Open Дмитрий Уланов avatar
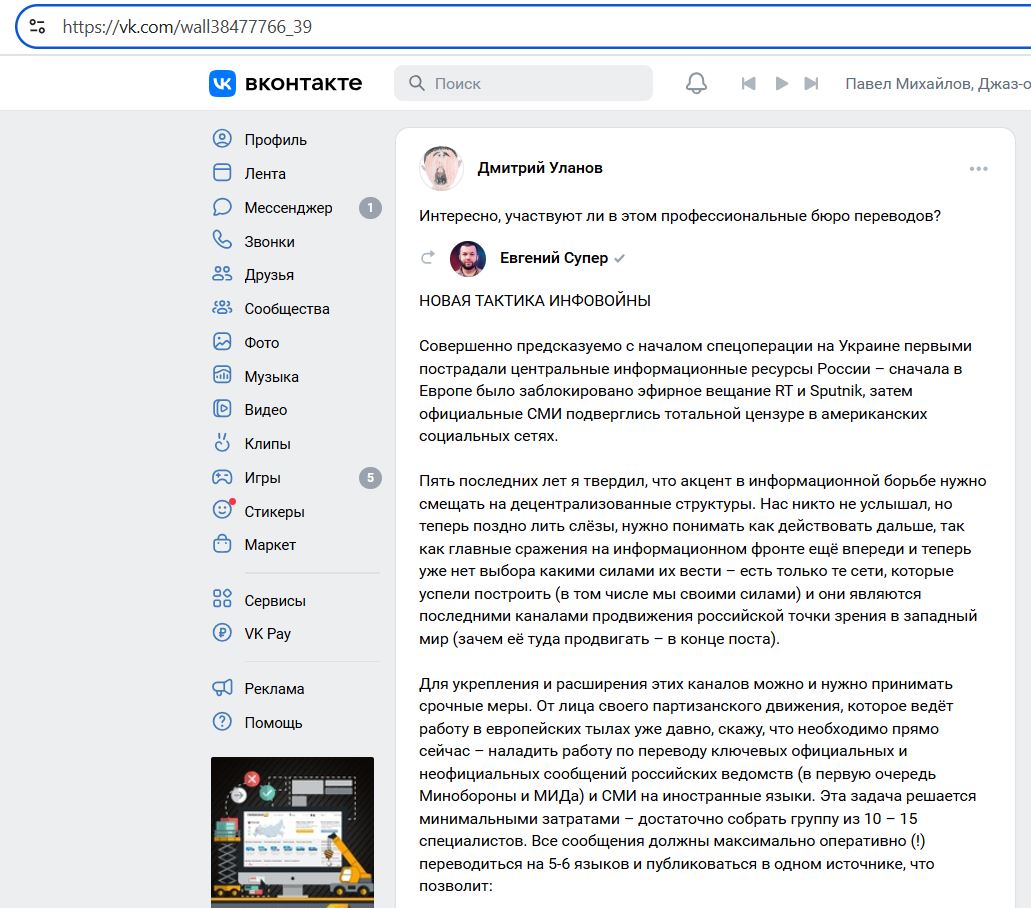This screenshot has width=1031, height=908. (x=441, y=168)
